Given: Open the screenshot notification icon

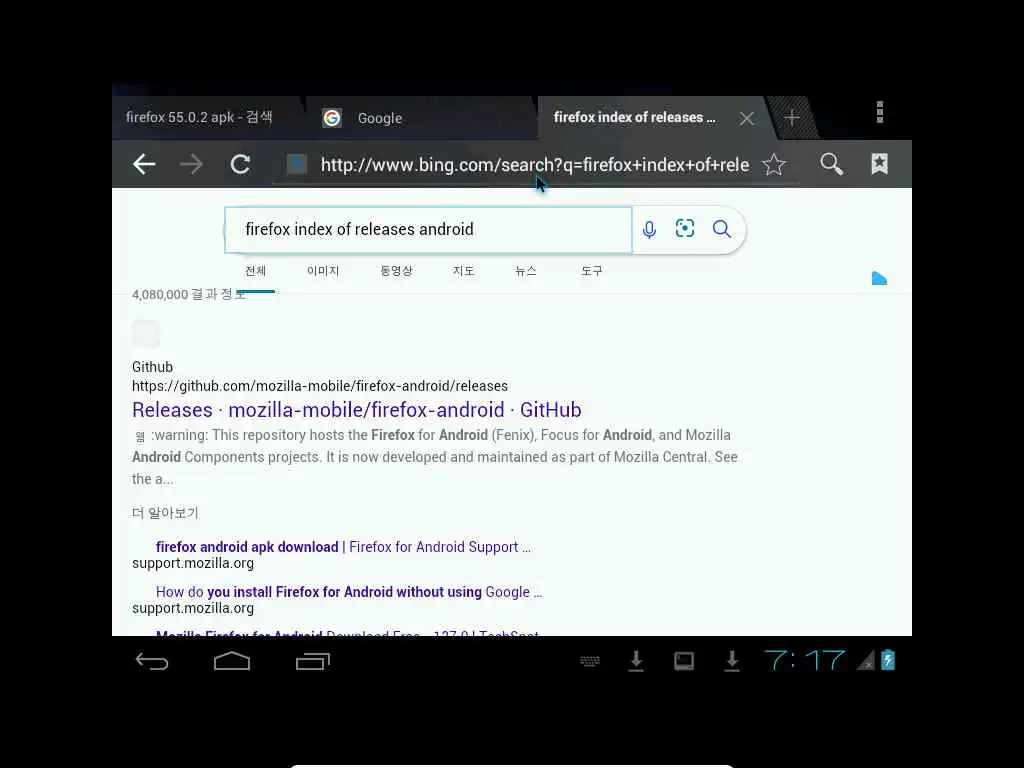Looking at the screenshot, I should [x=684, y=662].
